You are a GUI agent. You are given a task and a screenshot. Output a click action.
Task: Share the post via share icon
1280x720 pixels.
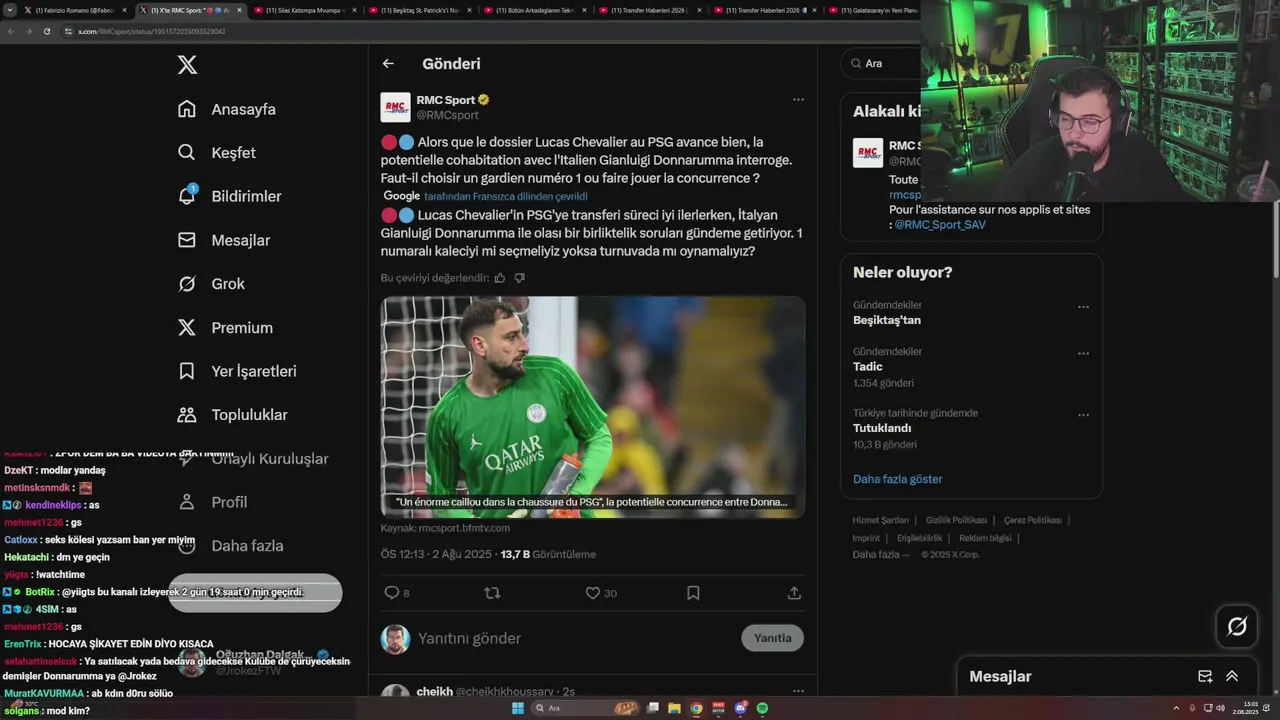(x=794, y=593)
